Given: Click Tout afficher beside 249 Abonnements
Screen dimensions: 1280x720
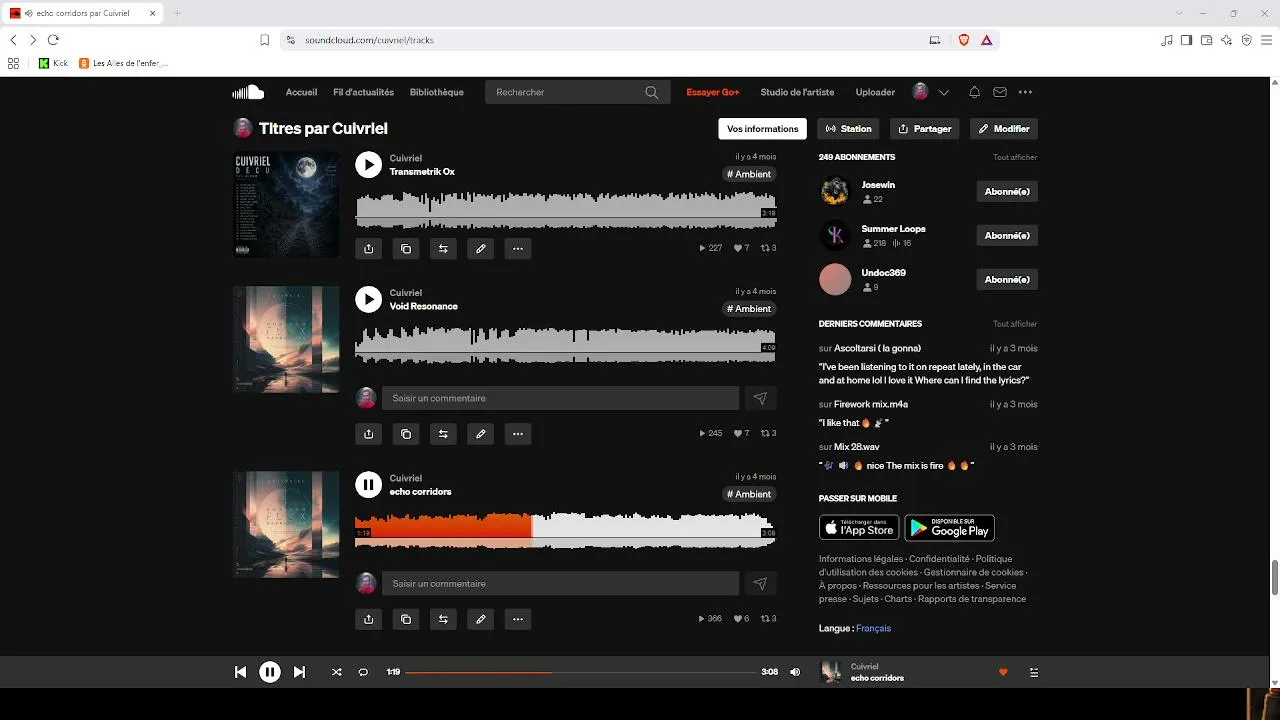Looking at the screenshot, I should pos(1015,157).
